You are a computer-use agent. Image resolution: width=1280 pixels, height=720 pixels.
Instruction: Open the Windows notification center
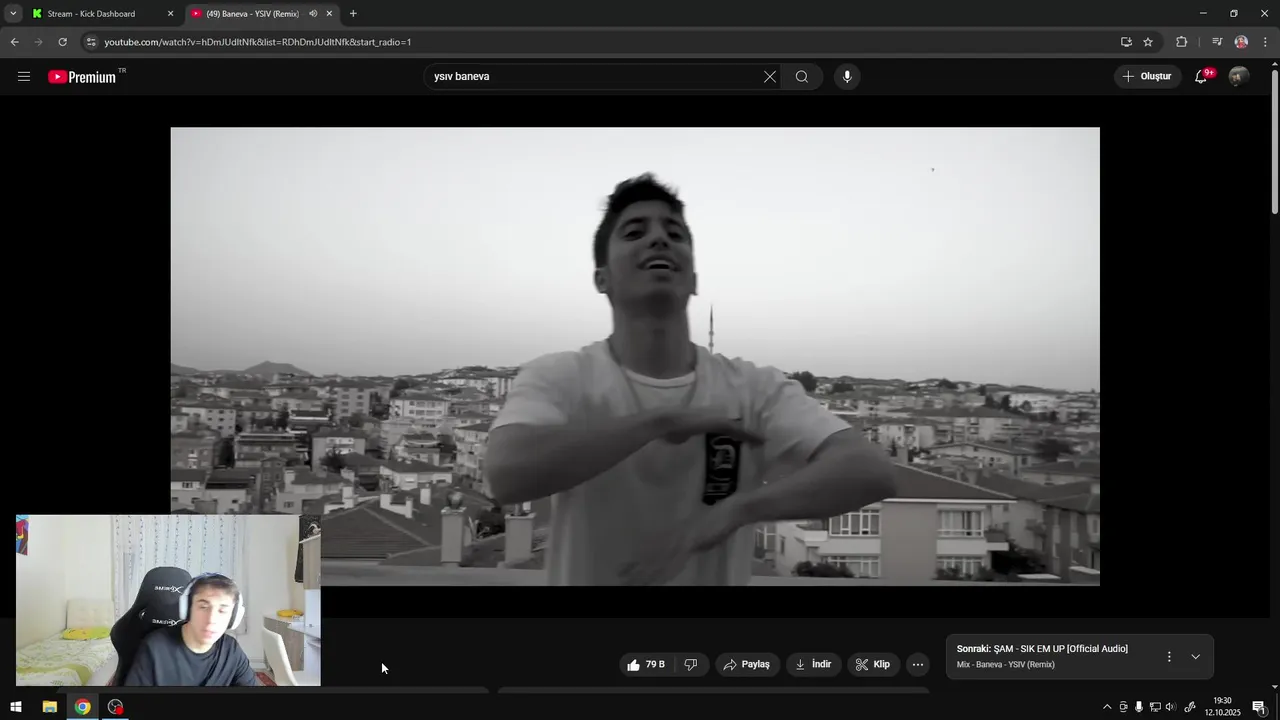tap(1259, 707)
